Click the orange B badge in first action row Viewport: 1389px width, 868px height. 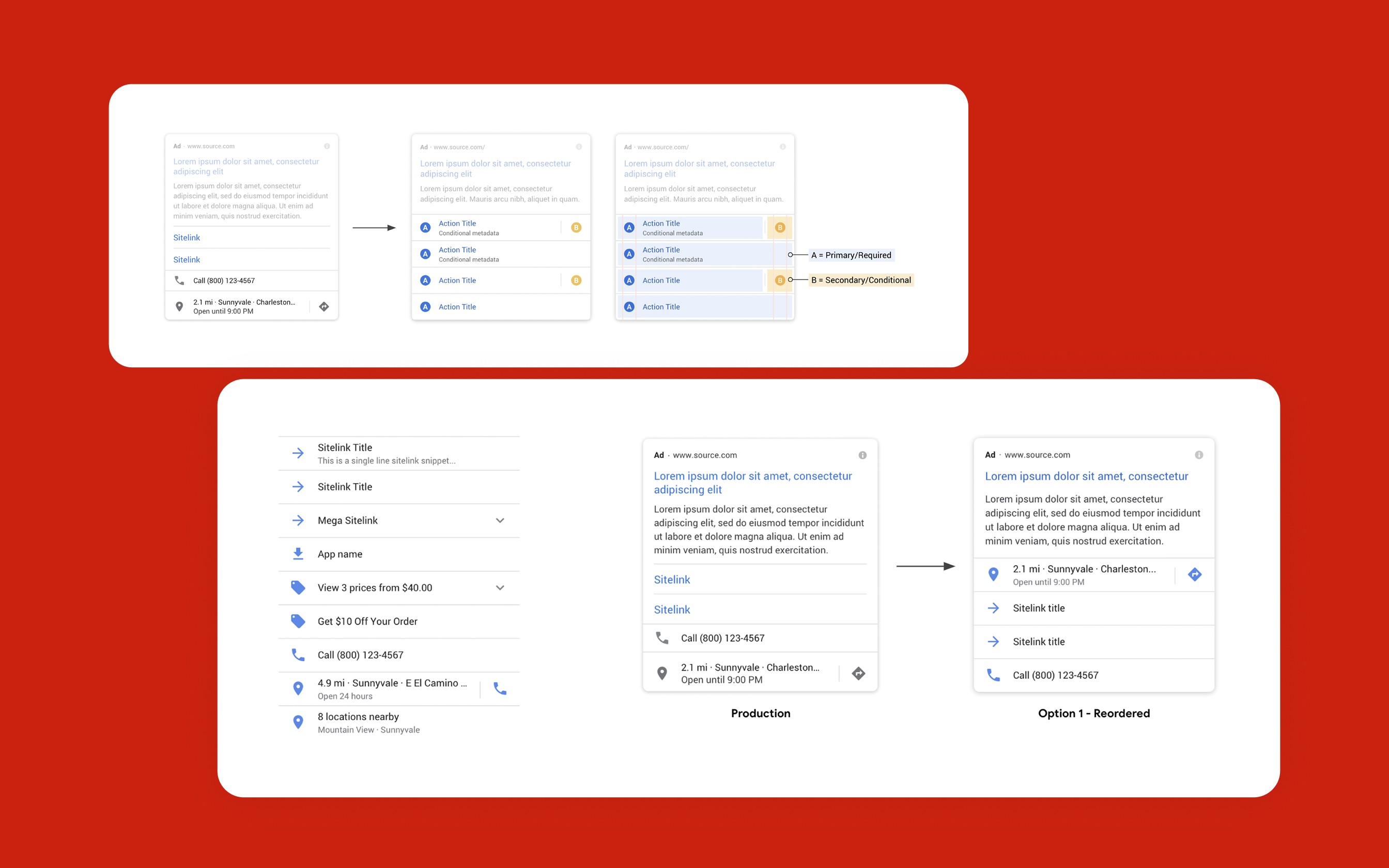coord(576,227)
